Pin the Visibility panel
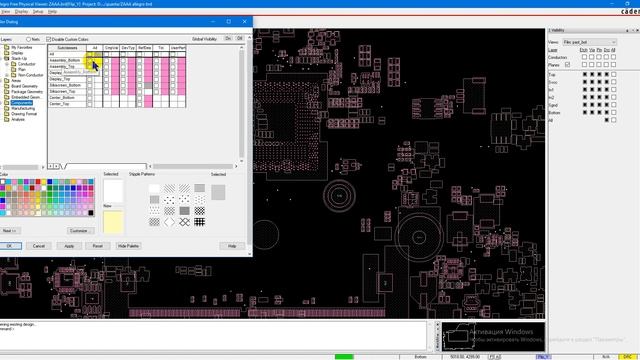 click(x=627, y=31)
